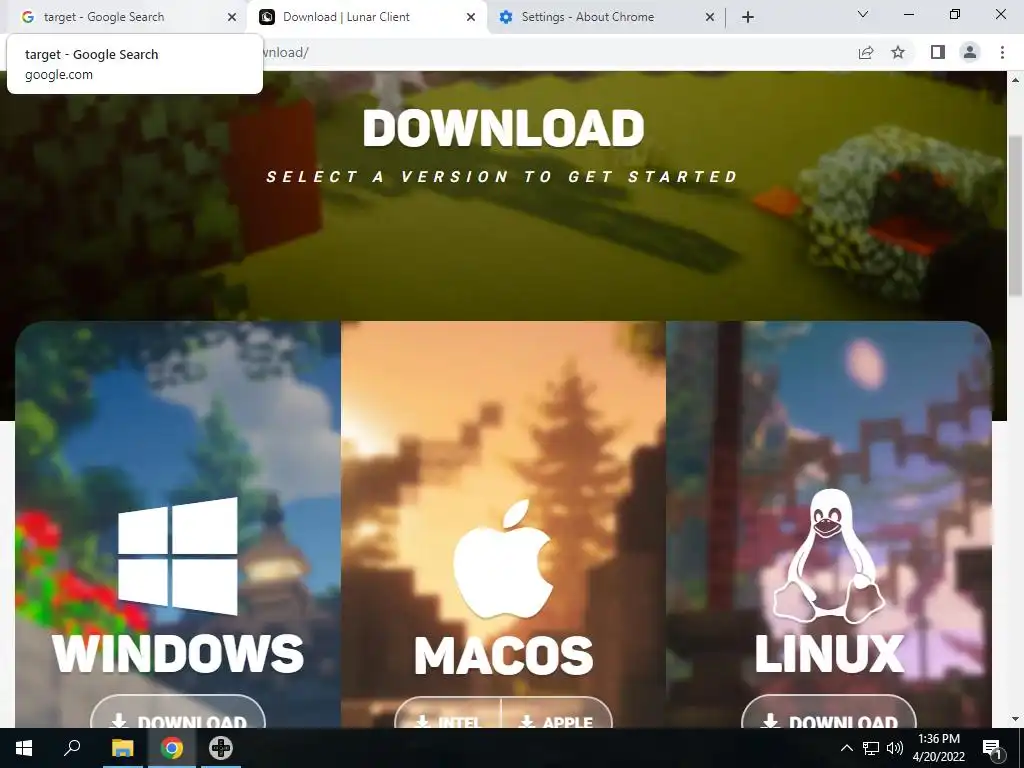1024x768 pixels.
Task: Click the macOS Intel download button
Action: 447,713
